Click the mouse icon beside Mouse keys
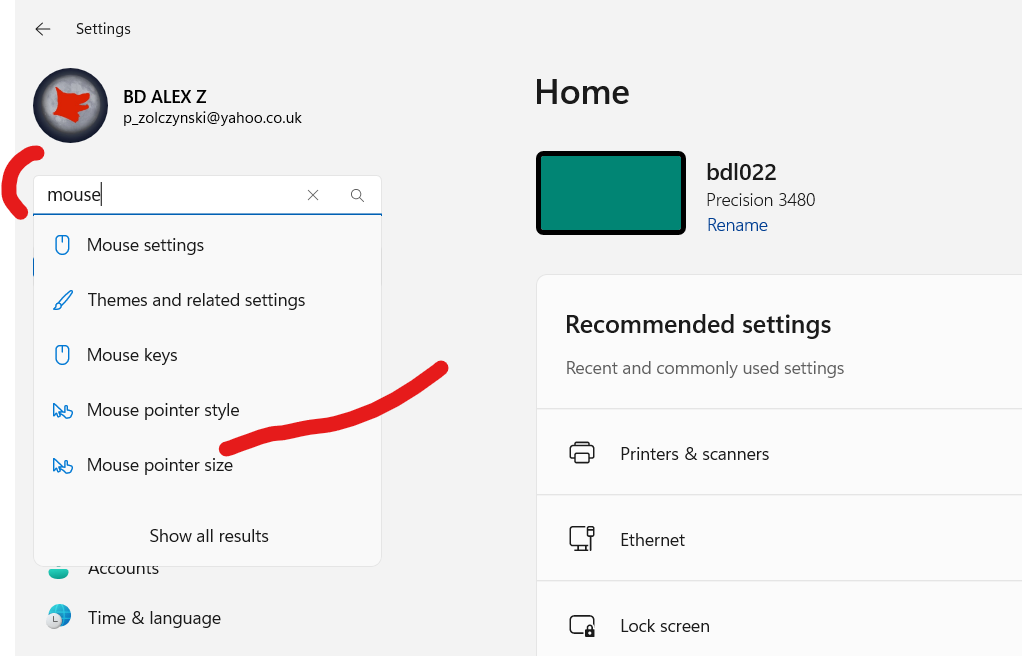 point(62,355)
